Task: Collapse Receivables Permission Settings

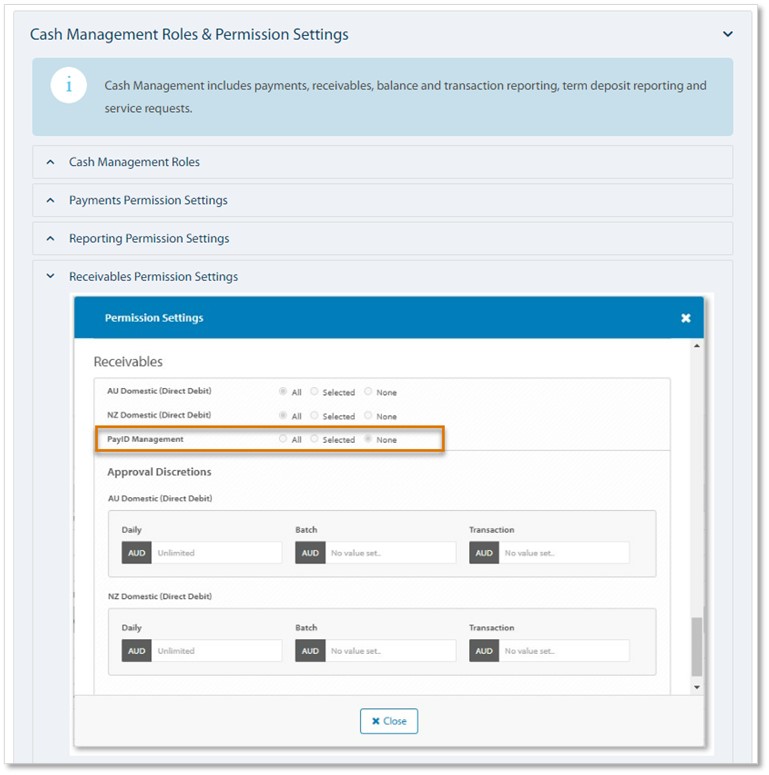Action: 50,277
